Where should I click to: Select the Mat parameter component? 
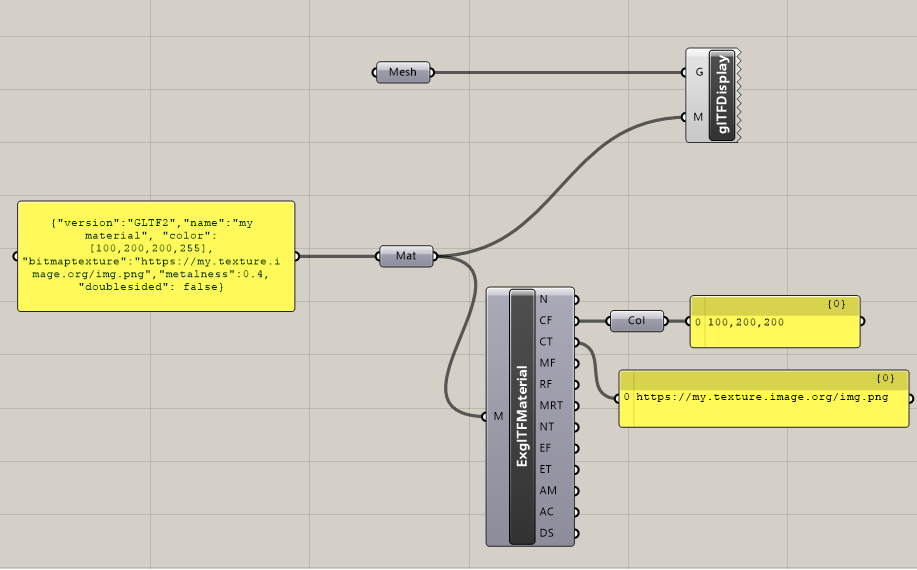click(x=406, y=256)
